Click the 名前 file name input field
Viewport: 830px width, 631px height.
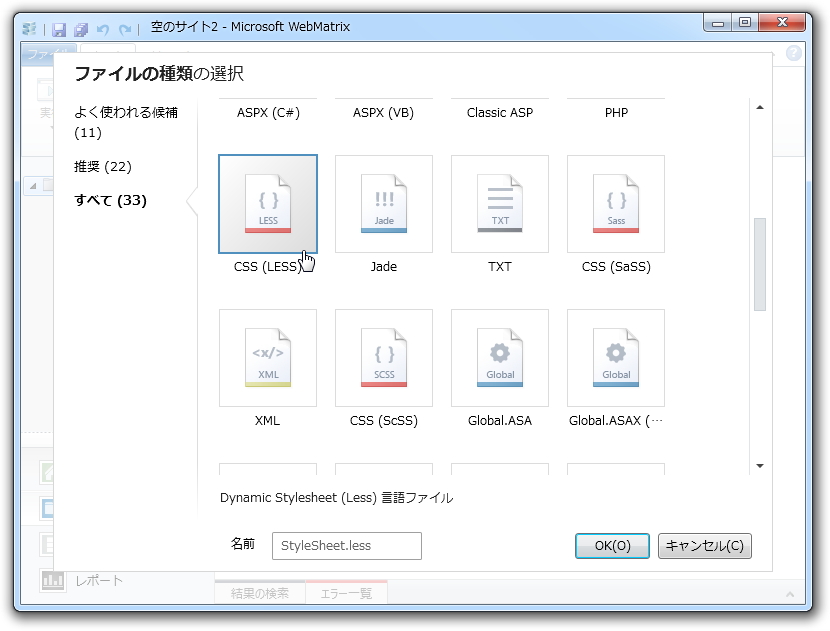point(347,546)
